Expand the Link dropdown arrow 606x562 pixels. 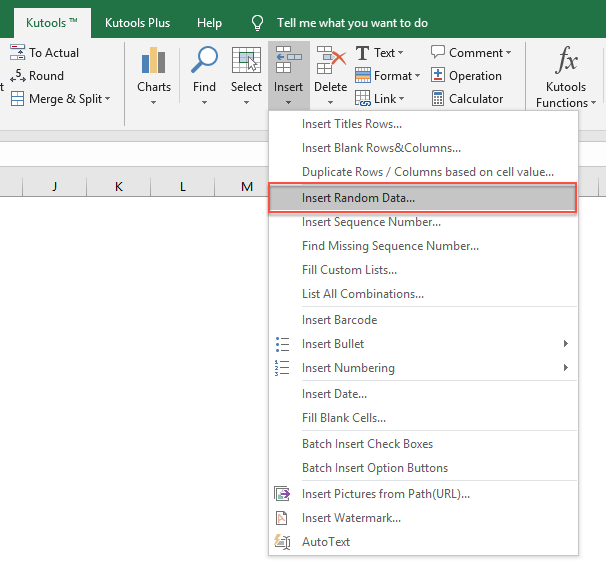click(402, 99)
